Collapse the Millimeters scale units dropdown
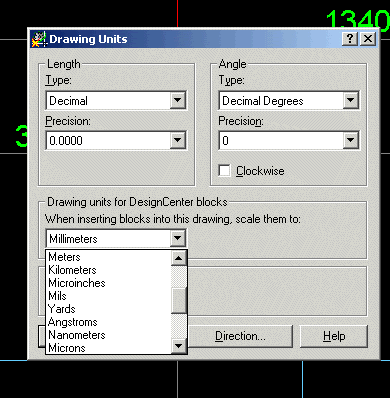390x398 pixels. coord(177,238)
